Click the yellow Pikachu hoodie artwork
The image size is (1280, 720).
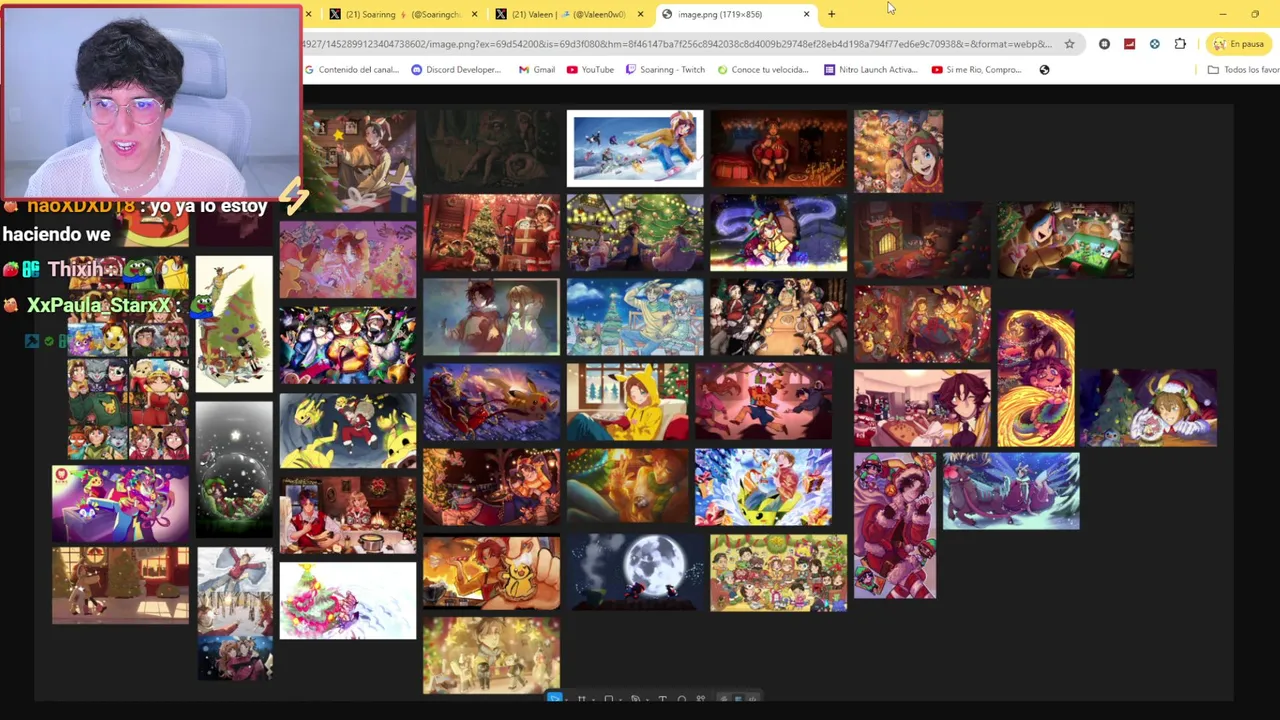pyautogui.click(x=628, y=402)
